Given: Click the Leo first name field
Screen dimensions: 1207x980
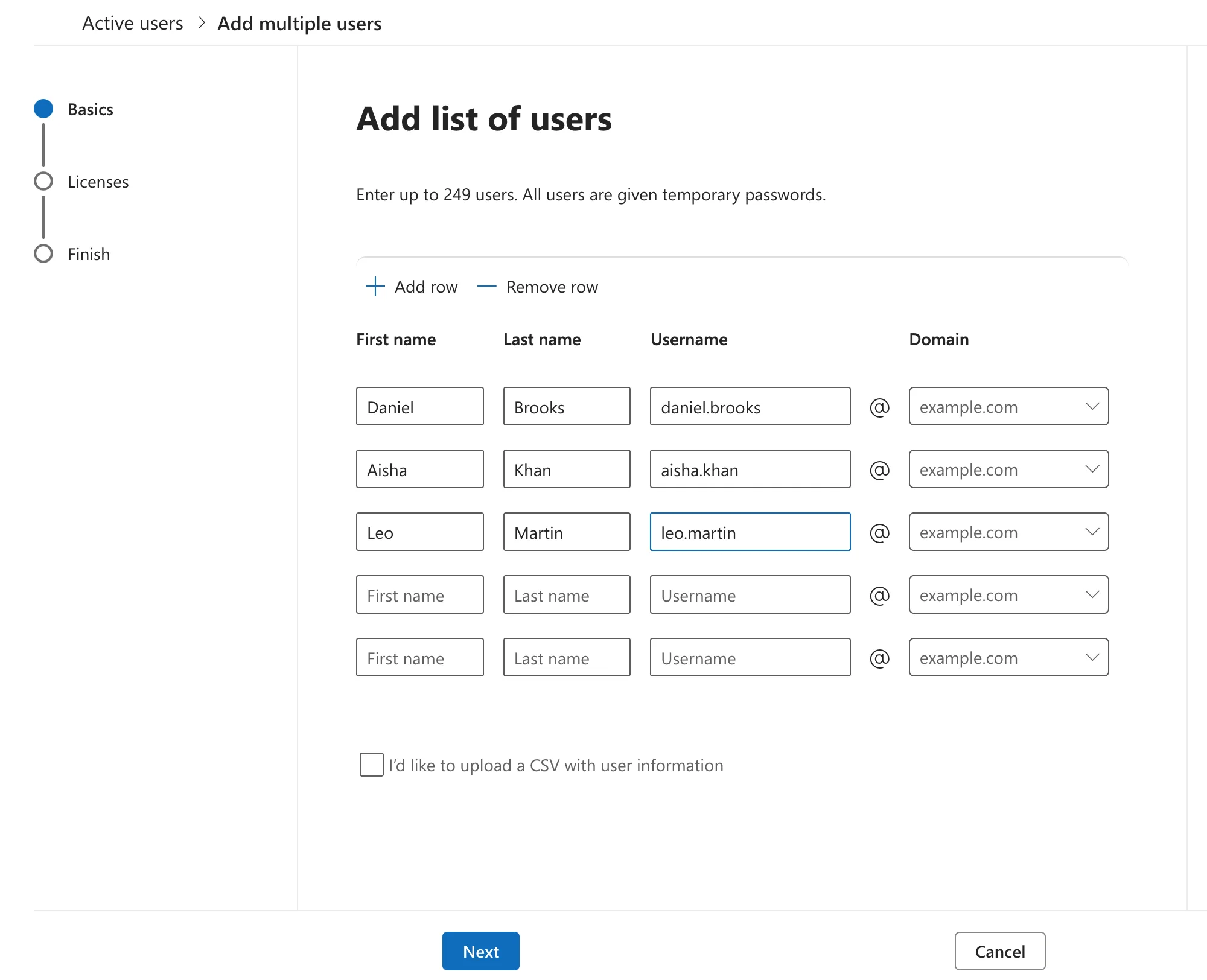Looking at the screenshot, I should coord(420,532).
